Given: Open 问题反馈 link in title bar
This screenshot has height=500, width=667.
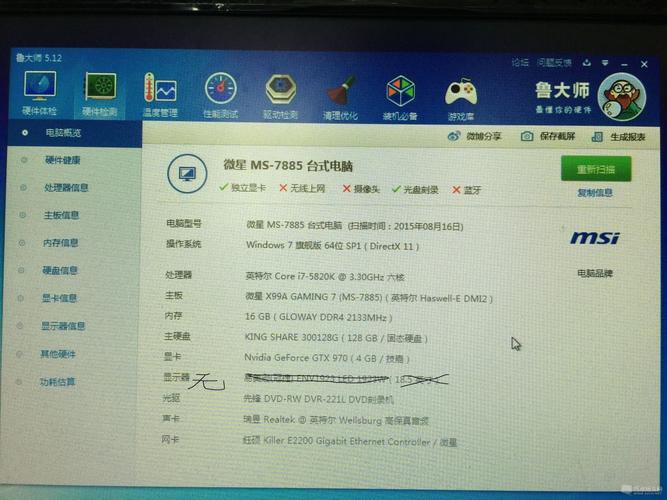Looking at the screenshot, I should [x=554, y=63].
